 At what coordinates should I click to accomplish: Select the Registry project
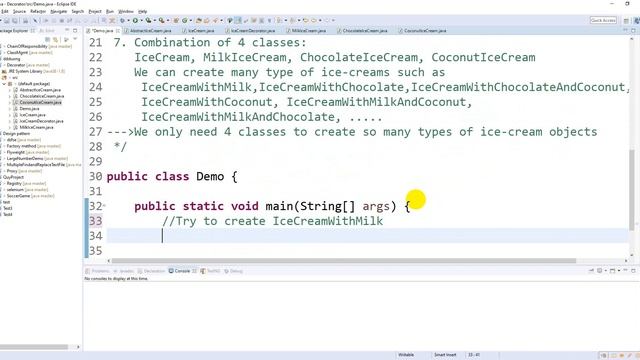[x=26, y=184]
